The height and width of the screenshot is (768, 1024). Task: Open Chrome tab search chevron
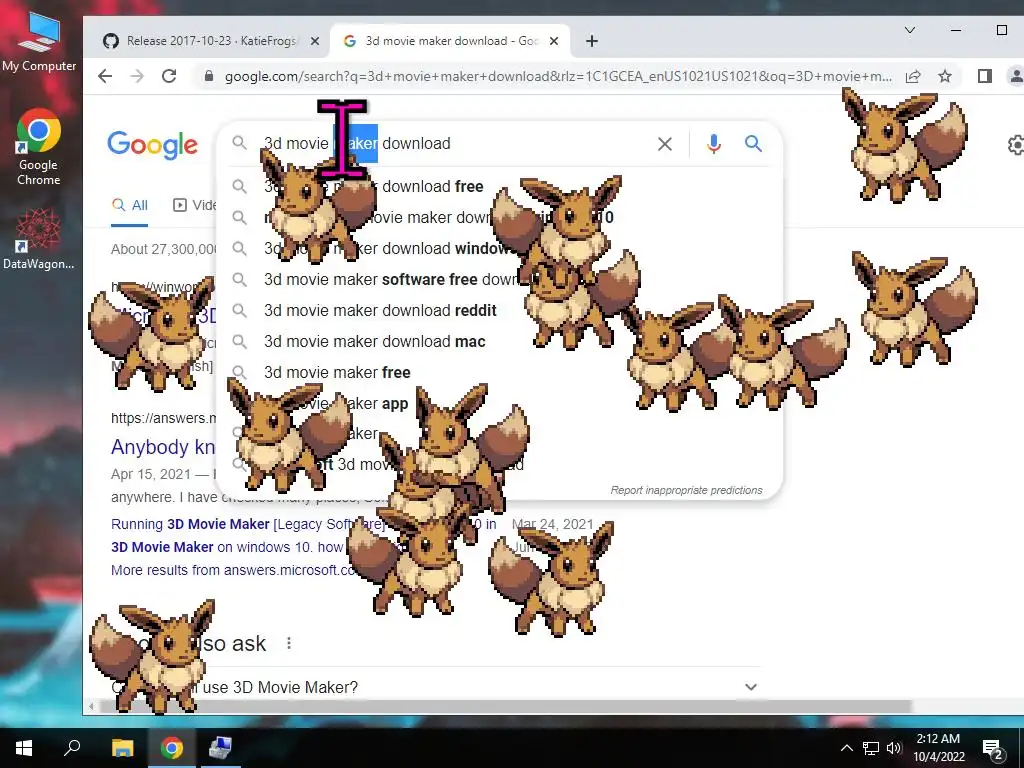click(910, 30)
